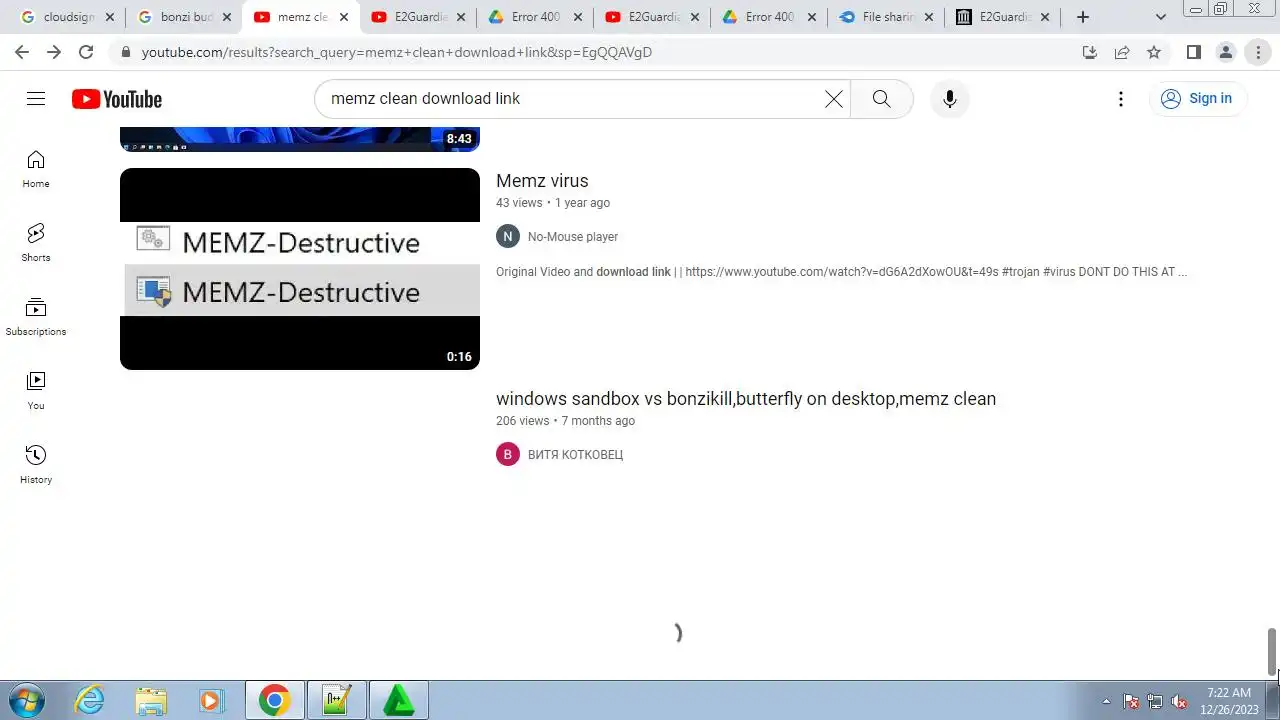Open windows sandbox vs bonzikill video

746,399
